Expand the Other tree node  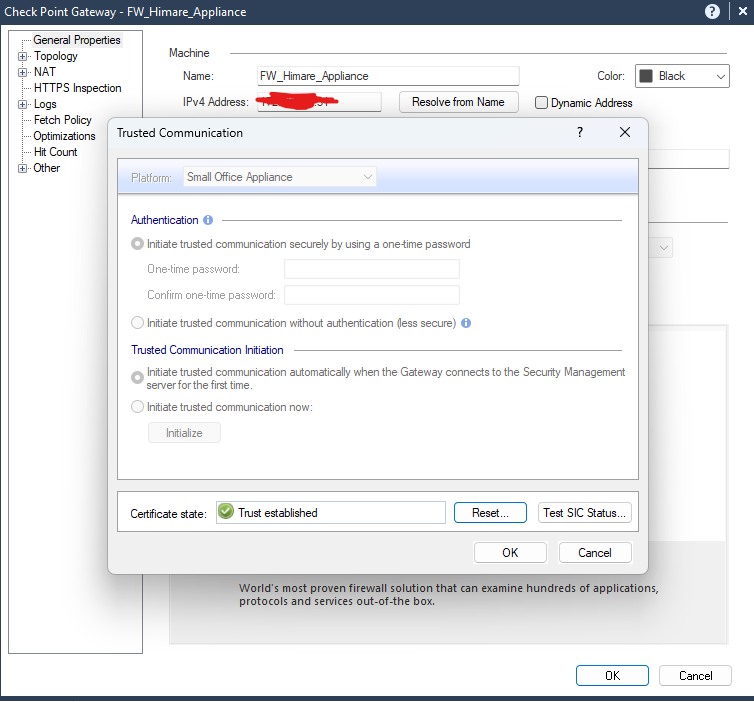(22, 168)
